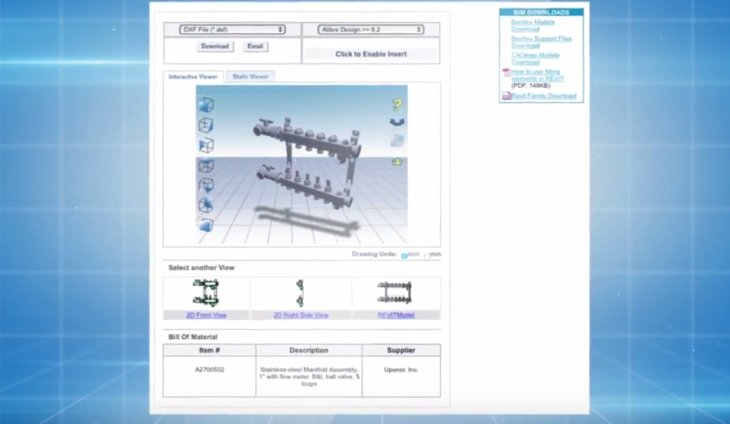Switch to Static Viewer tab
730x424 pixels.
tap(250, 76)
